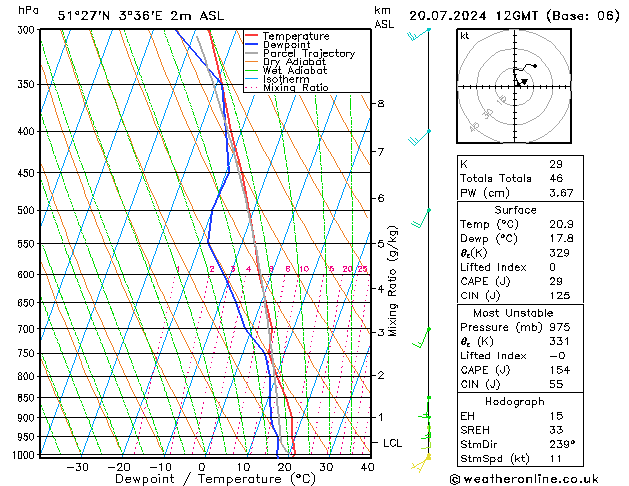This screenshot has width=629, height=486.
Task: Click the blue Dewpoint legend line
Action: coord(251,44)
